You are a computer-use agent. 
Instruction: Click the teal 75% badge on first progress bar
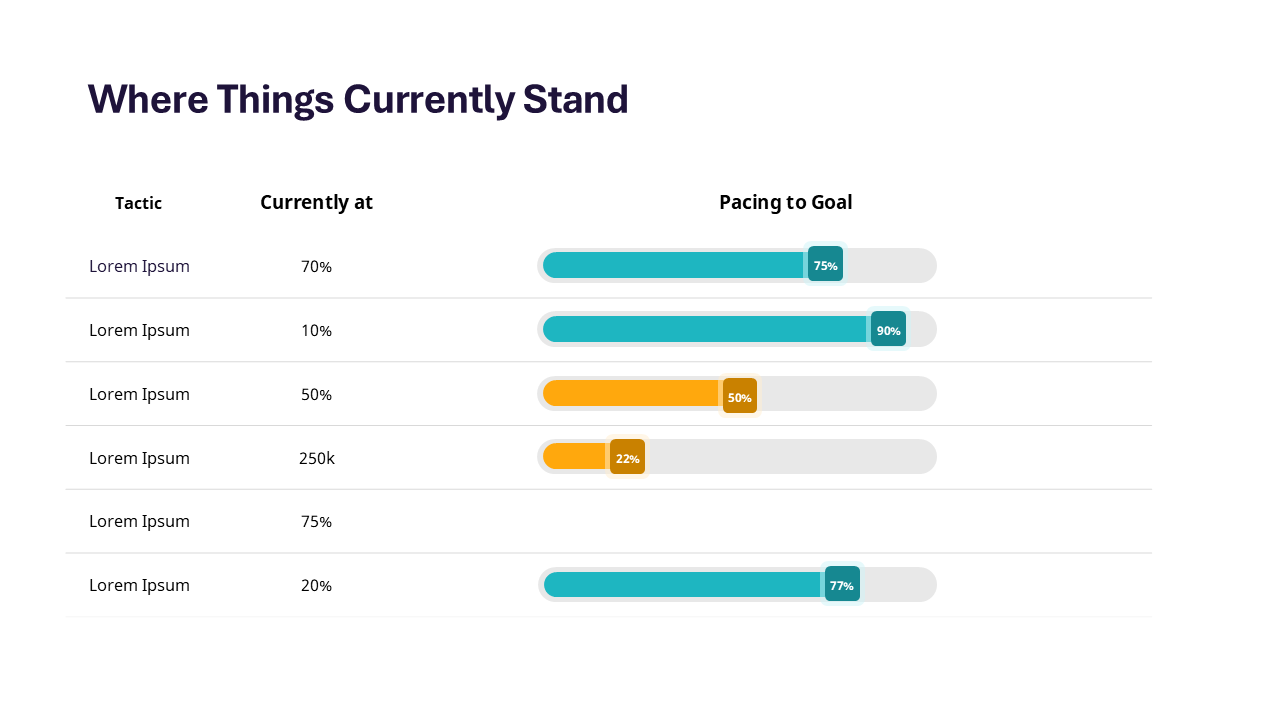coord(825,265)
